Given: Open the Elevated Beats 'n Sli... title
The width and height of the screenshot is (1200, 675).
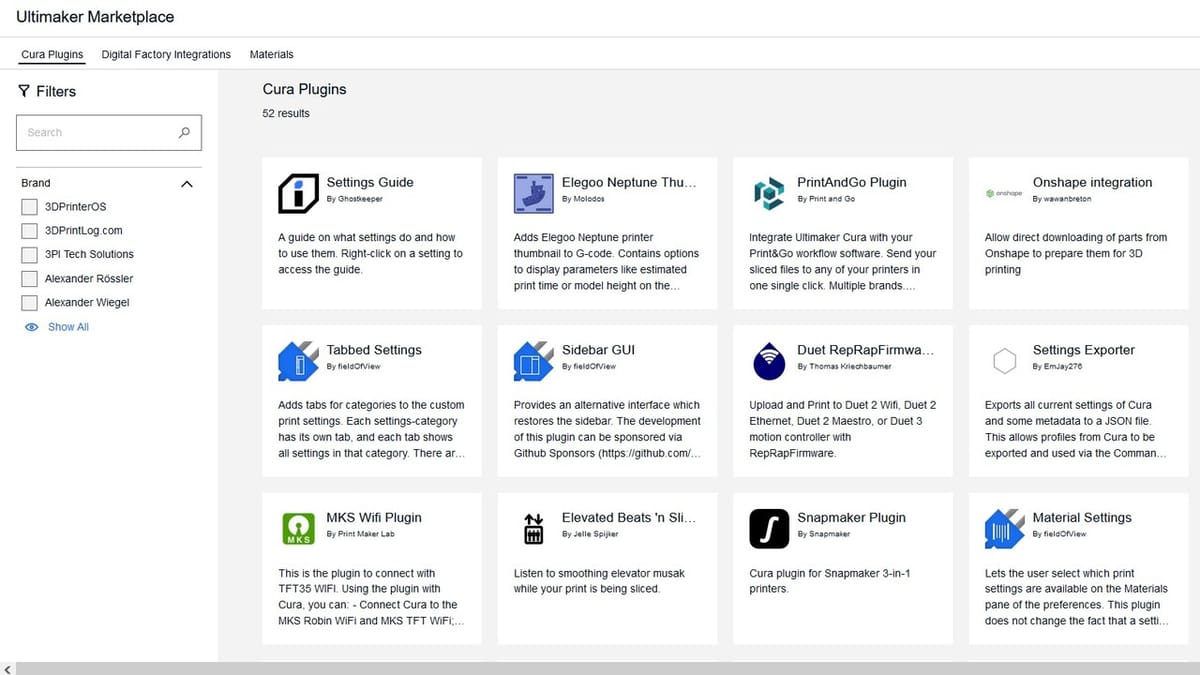Looking at the screenshot, I should pos(629,517).
